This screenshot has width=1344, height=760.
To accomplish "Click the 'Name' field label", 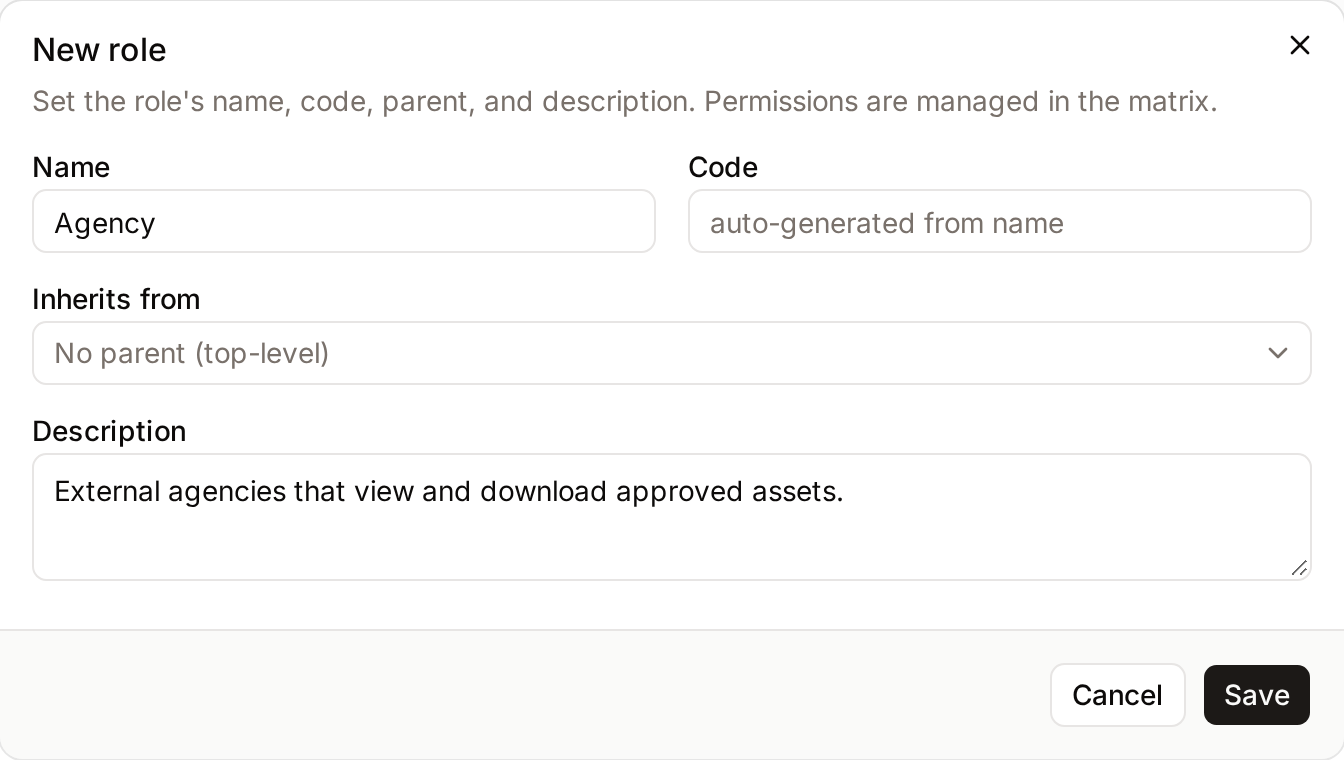I will point(71,167).
